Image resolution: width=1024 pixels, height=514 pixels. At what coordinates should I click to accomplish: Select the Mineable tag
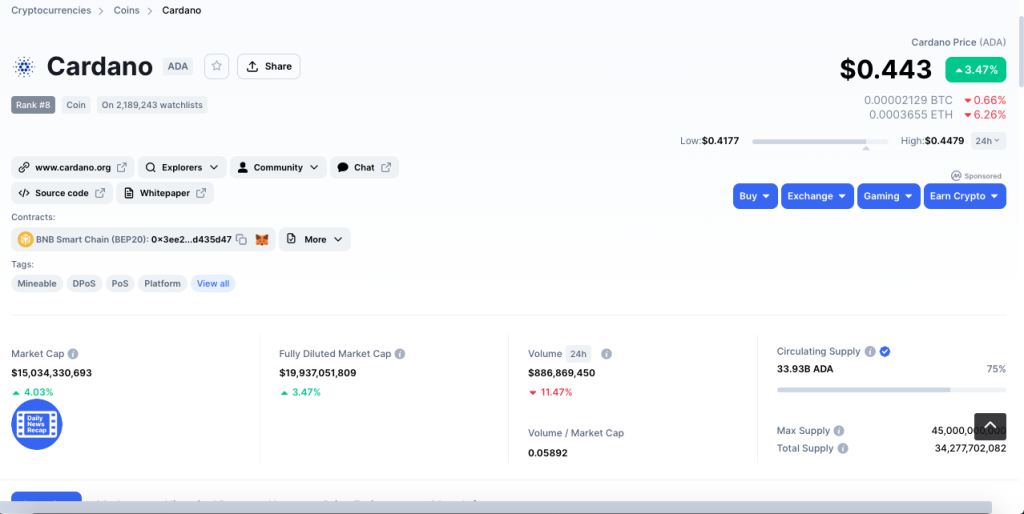coord(37,283)
